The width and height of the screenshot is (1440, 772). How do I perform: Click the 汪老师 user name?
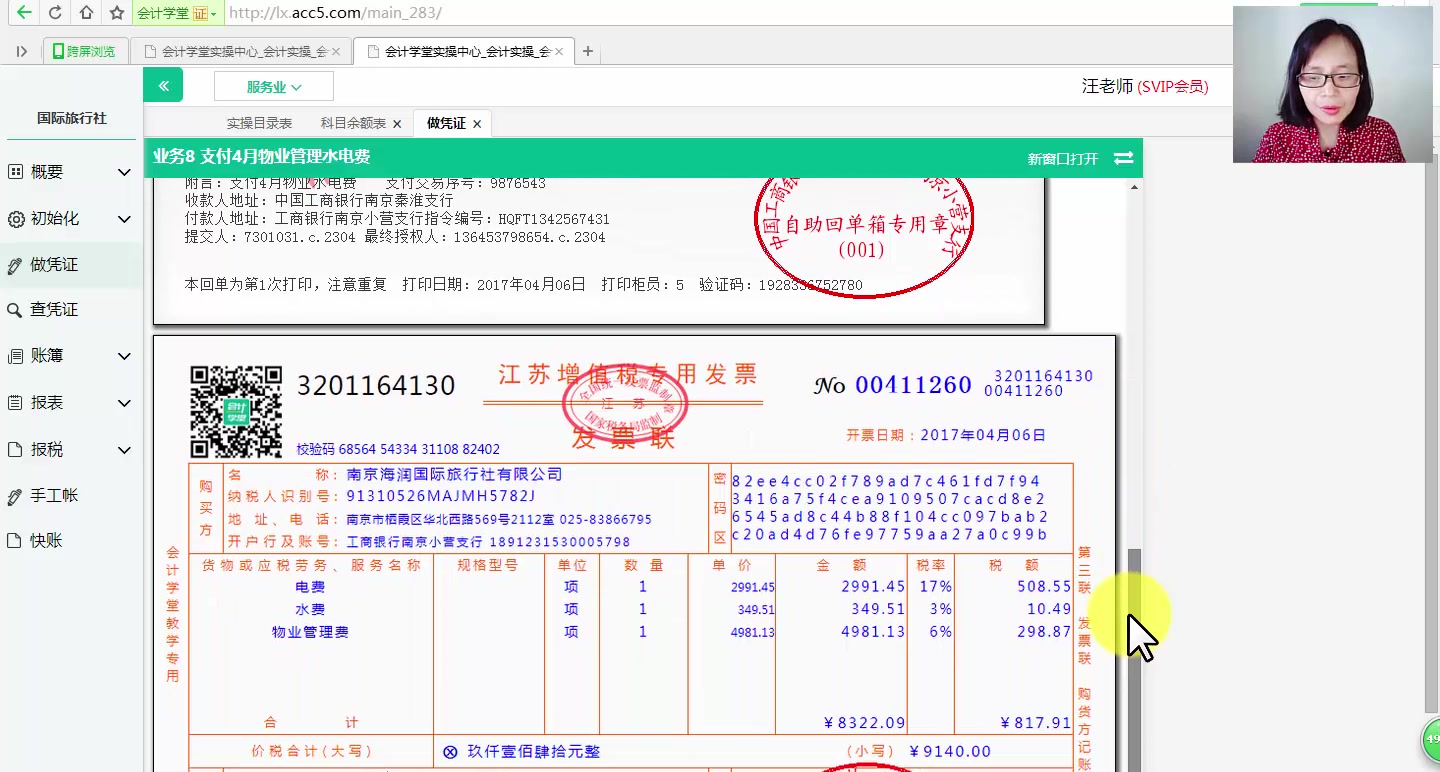(1108, 87)
